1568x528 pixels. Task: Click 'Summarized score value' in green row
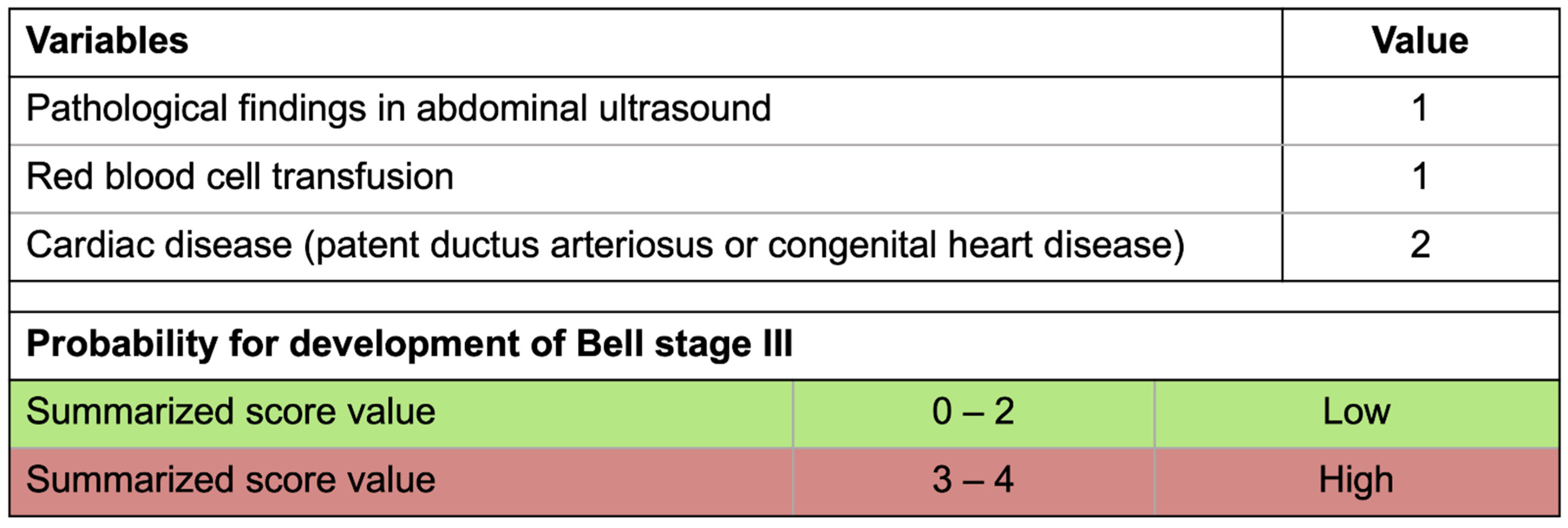[231, 412]
